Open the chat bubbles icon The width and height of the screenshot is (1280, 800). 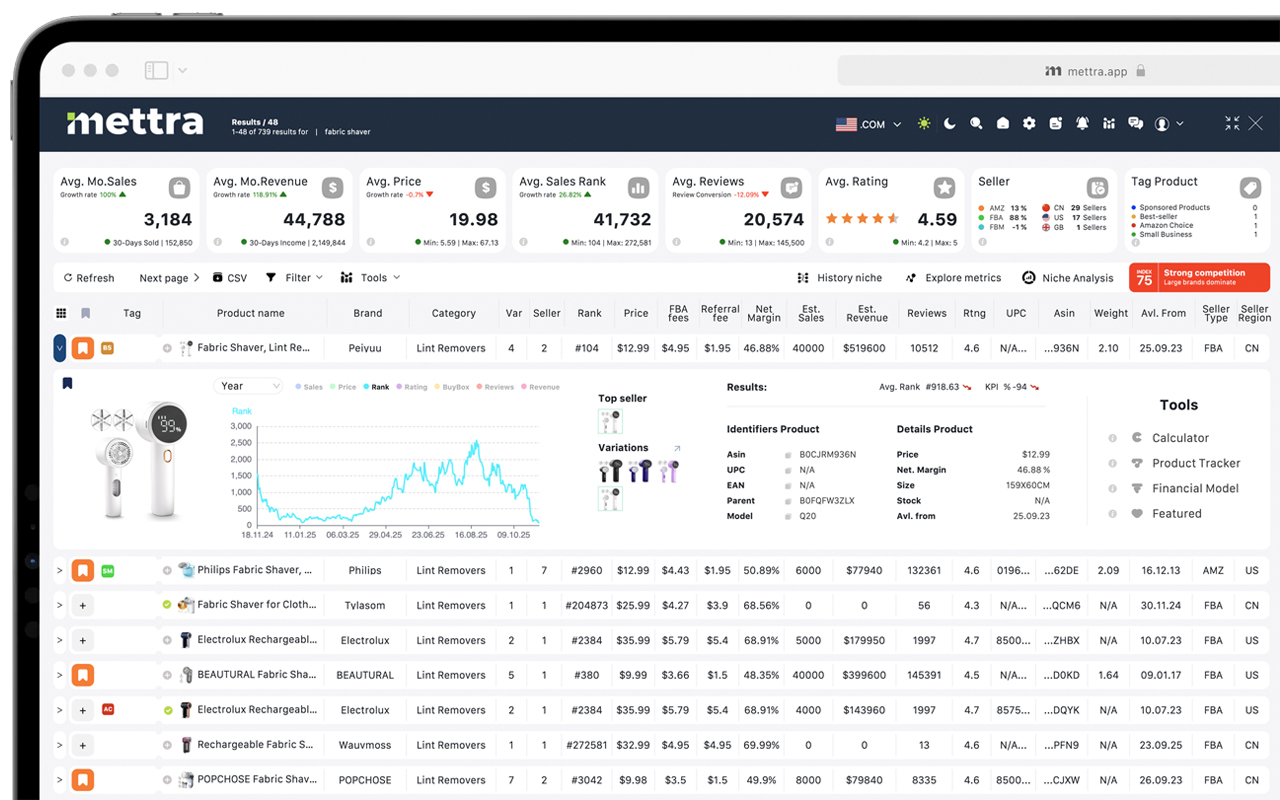[x=1135, y=124]
